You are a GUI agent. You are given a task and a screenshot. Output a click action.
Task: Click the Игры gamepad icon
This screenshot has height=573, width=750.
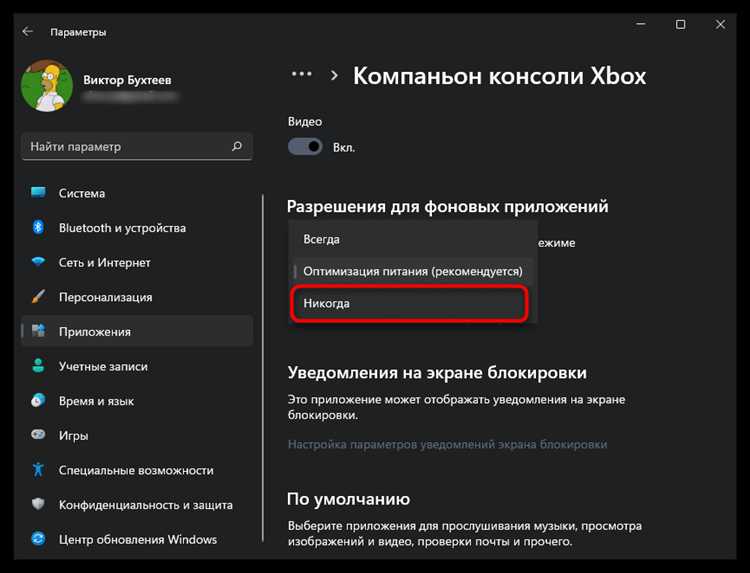click(38, 435)
